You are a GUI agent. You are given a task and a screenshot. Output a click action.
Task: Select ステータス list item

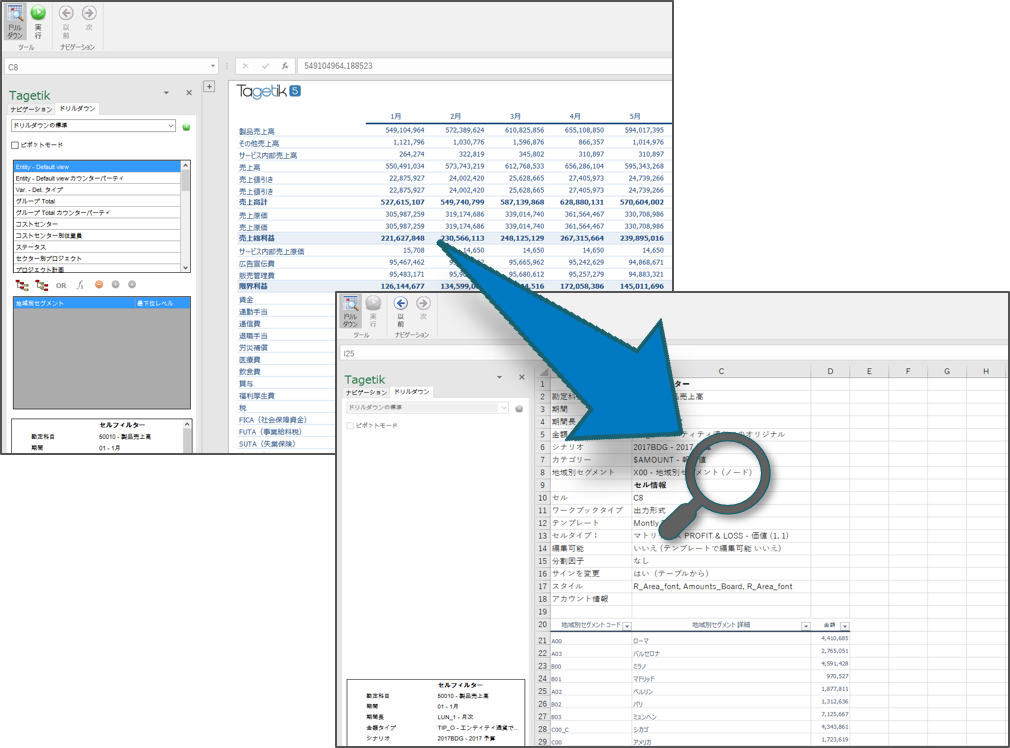(x=97, y=247)
